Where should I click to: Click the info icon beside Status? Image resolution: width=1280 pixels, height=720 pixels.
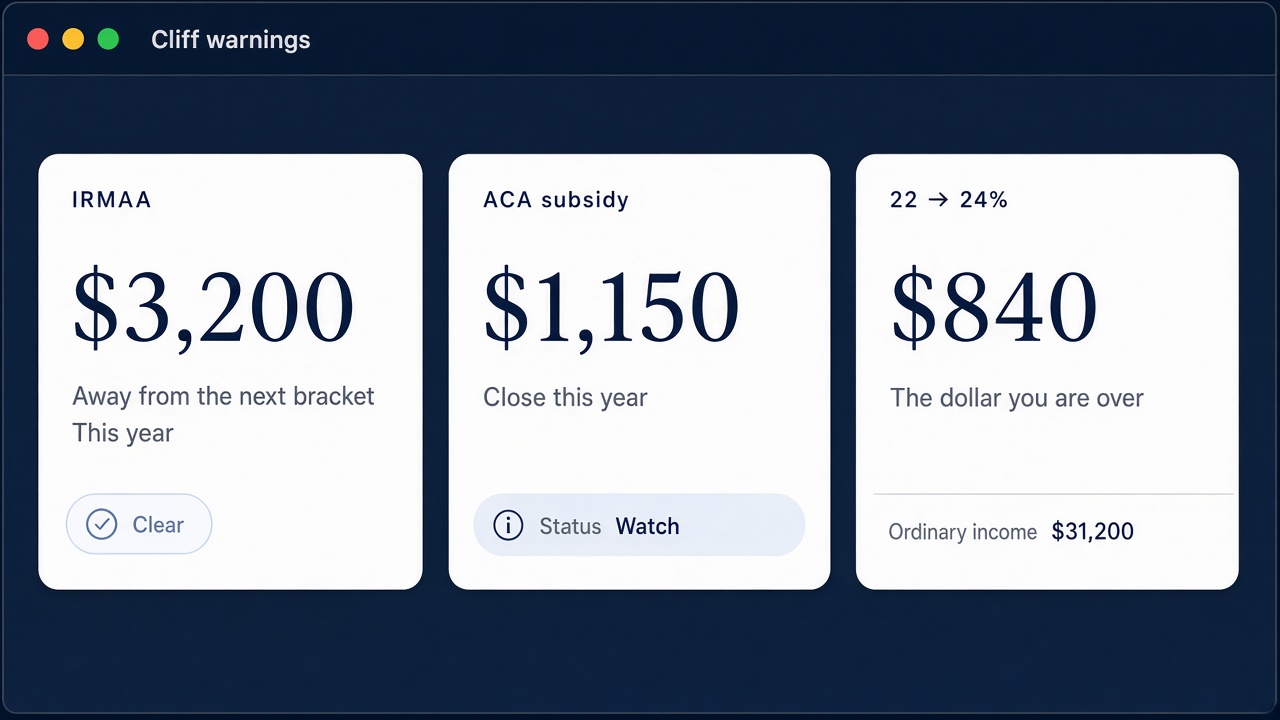(508, 525)
